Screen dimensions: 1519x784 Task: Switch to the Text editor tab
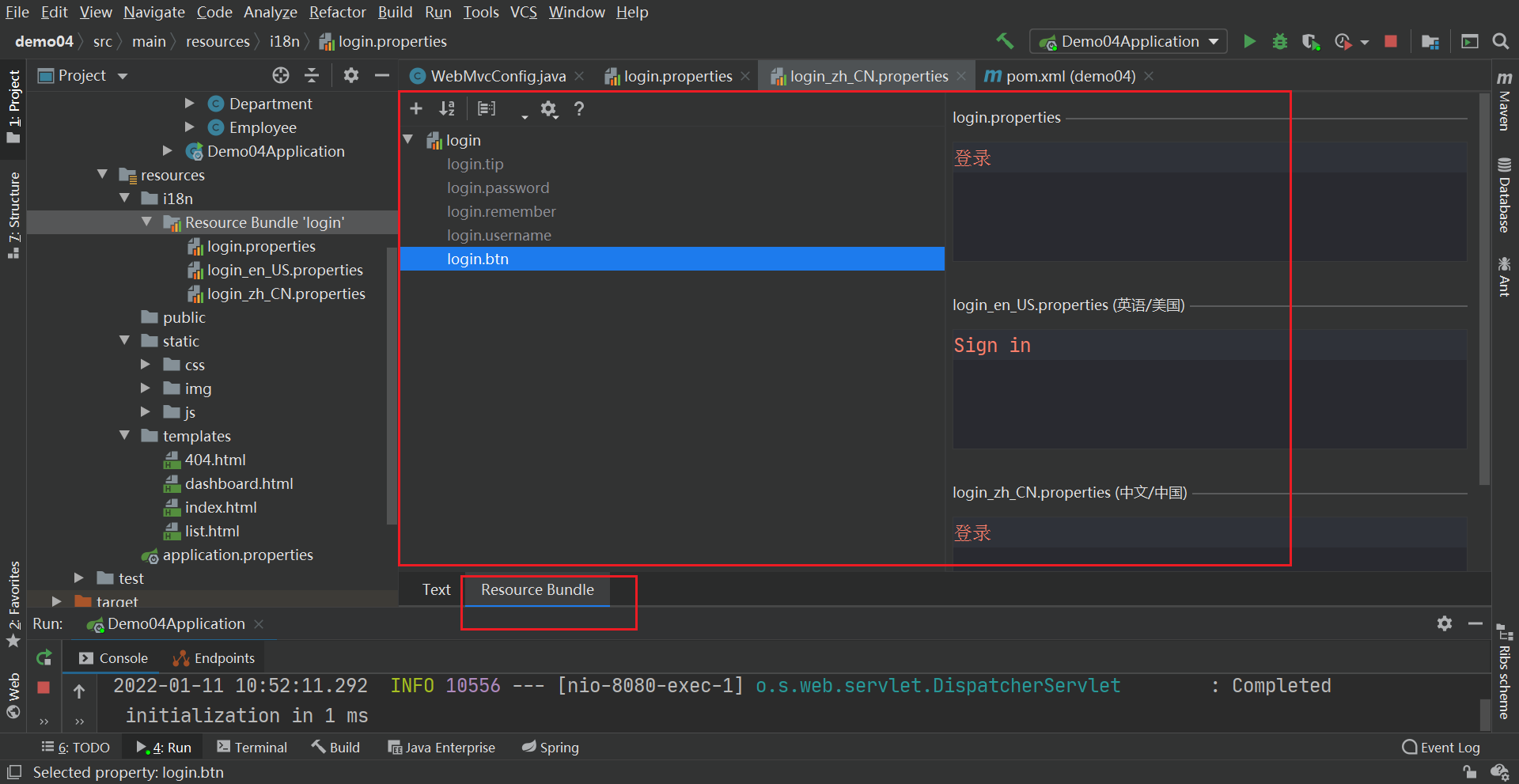[x=436, y=589]
